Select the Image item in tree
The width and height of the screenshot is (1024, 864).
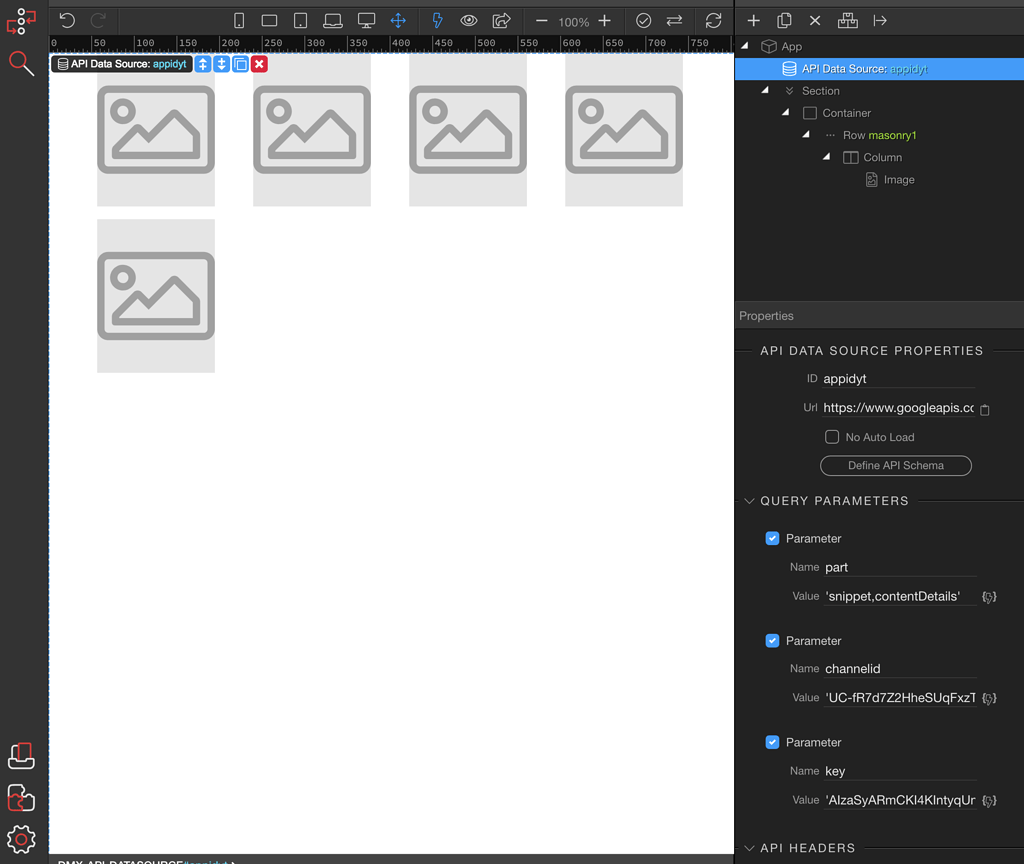pyautogui.click(x=898, y=180)
